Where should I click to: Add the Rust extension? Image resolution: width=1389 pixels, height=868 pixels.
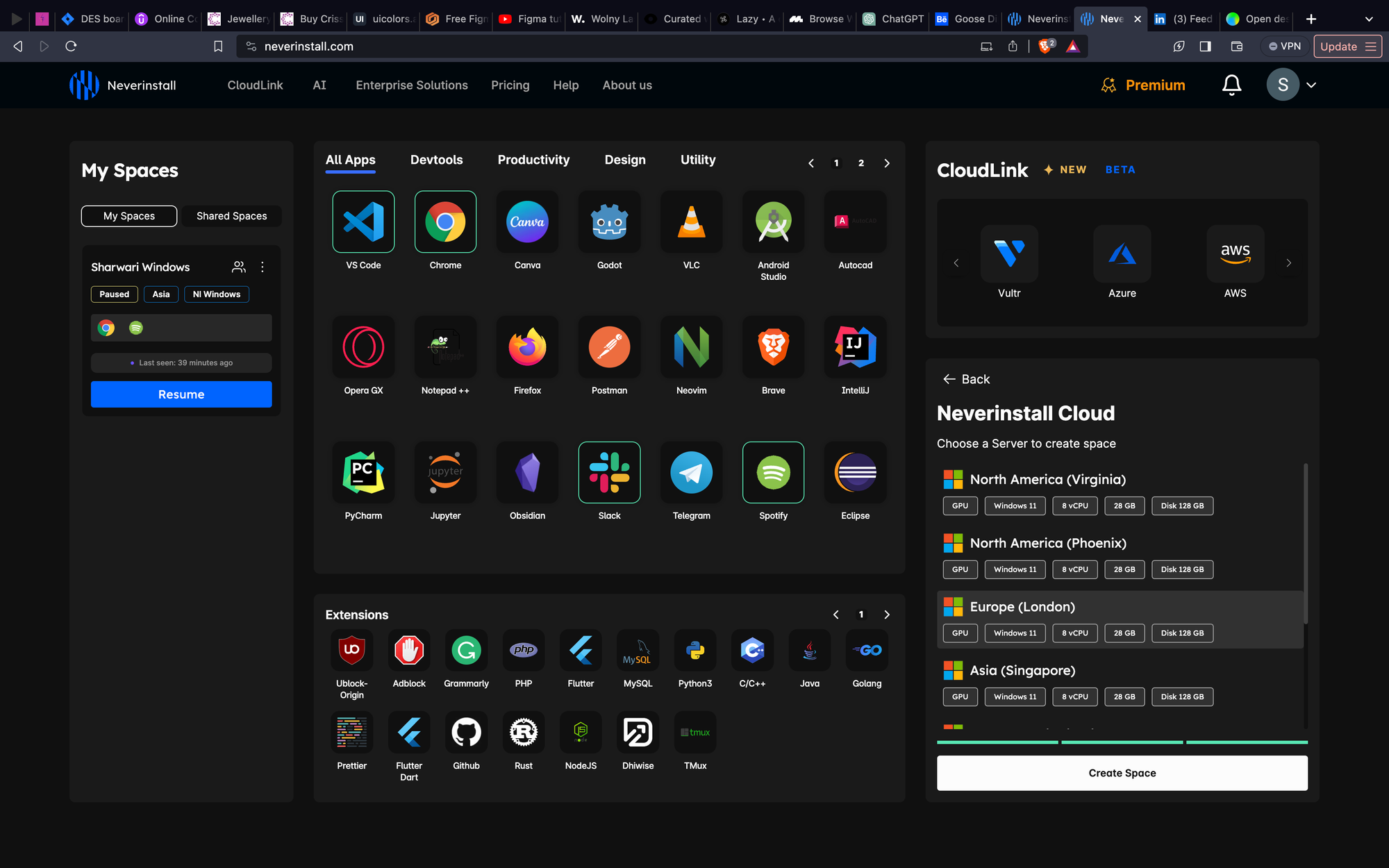coord(524,733)
